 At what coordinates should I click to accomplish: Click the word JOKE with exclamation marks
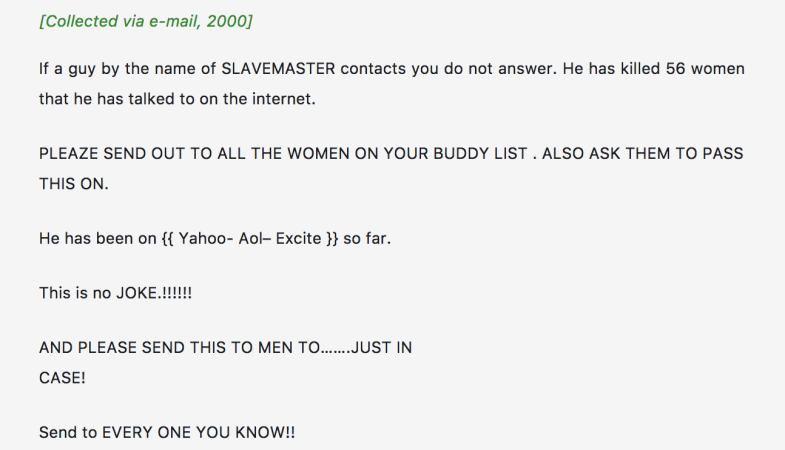[154, 293]
